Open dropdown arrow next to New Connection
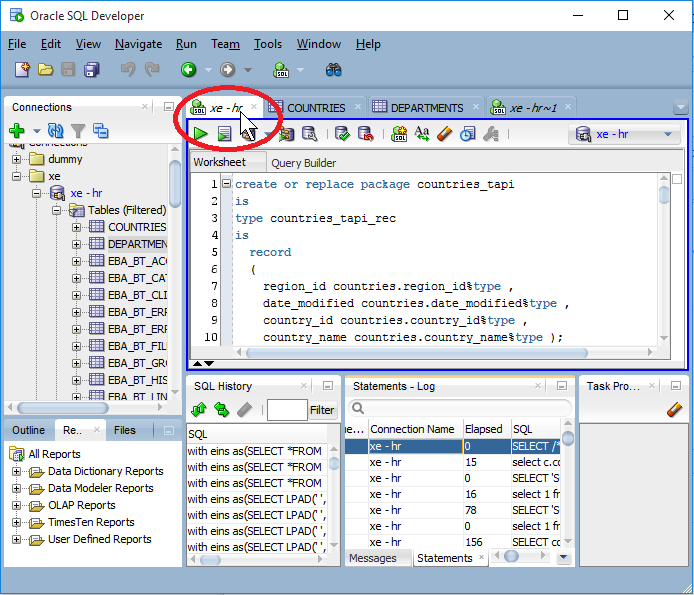Image resolution: width=694 pixels, height=595 pixels. (x=37, y=131)
